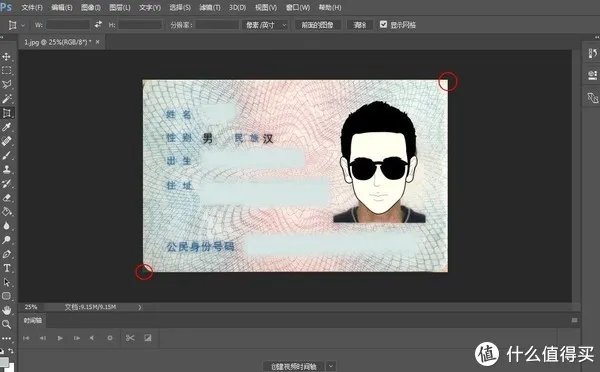Open the 3D(D) menu
Screen dimensions: 600x372
point(237,7)
